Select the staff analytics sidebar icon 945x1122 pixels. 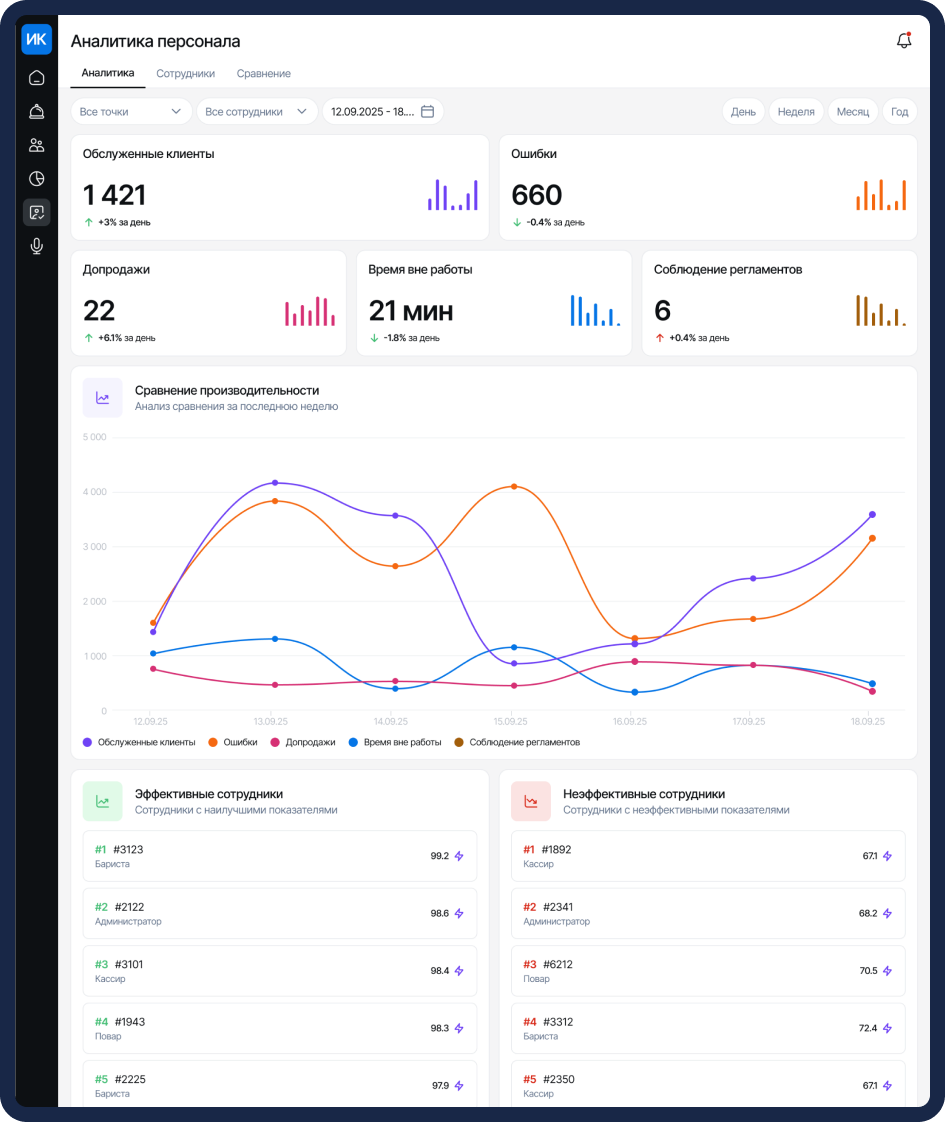[36, 213]
